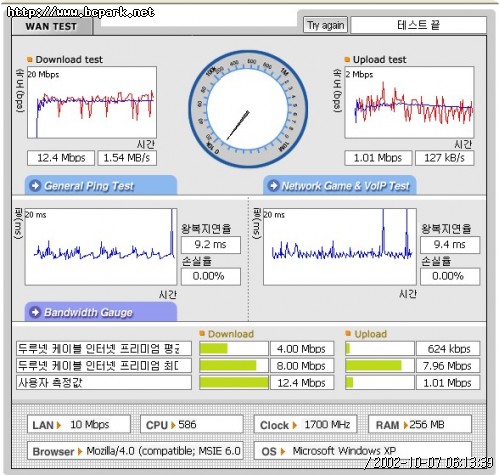The image size is (500, 475).
Task: Select the 두루넷 케이블 인터넷 프리미엄 평균 row label
Action: (104, 349)
